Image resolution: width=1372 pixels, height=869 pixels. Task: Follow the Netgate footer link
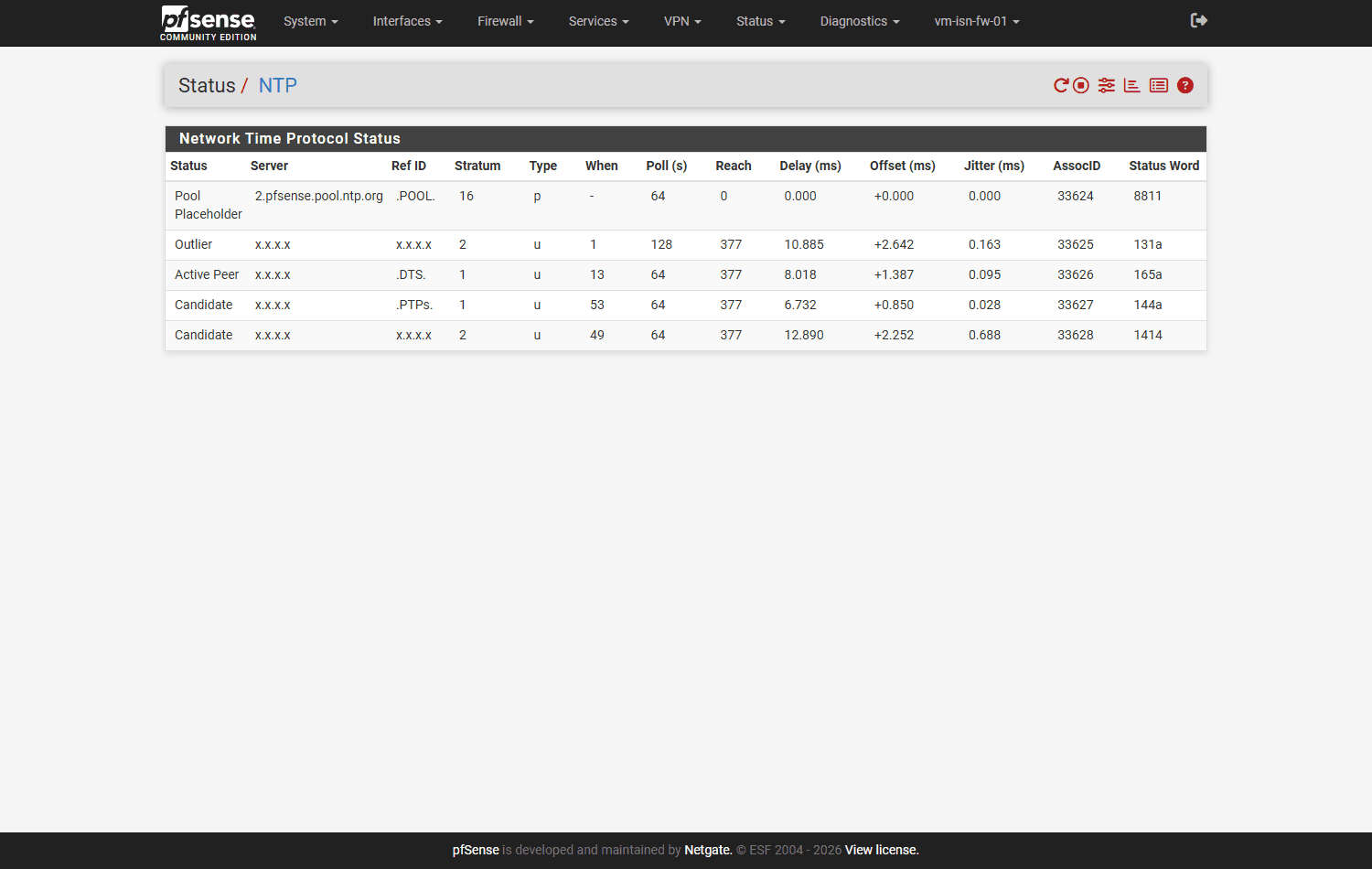tap(708, 850)
